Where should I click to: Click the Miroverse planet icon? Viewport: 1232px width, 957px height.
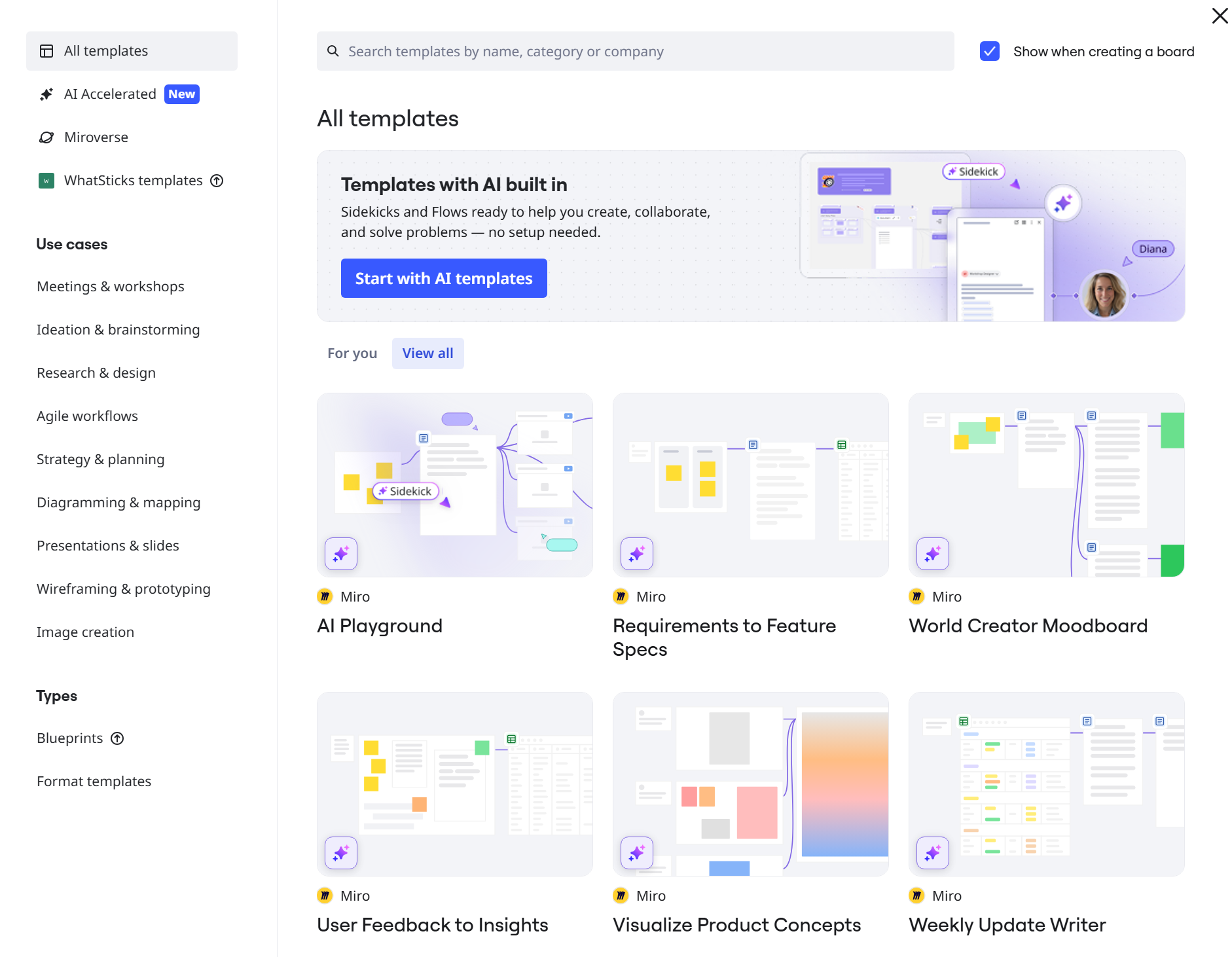click(x=46, y=137)
